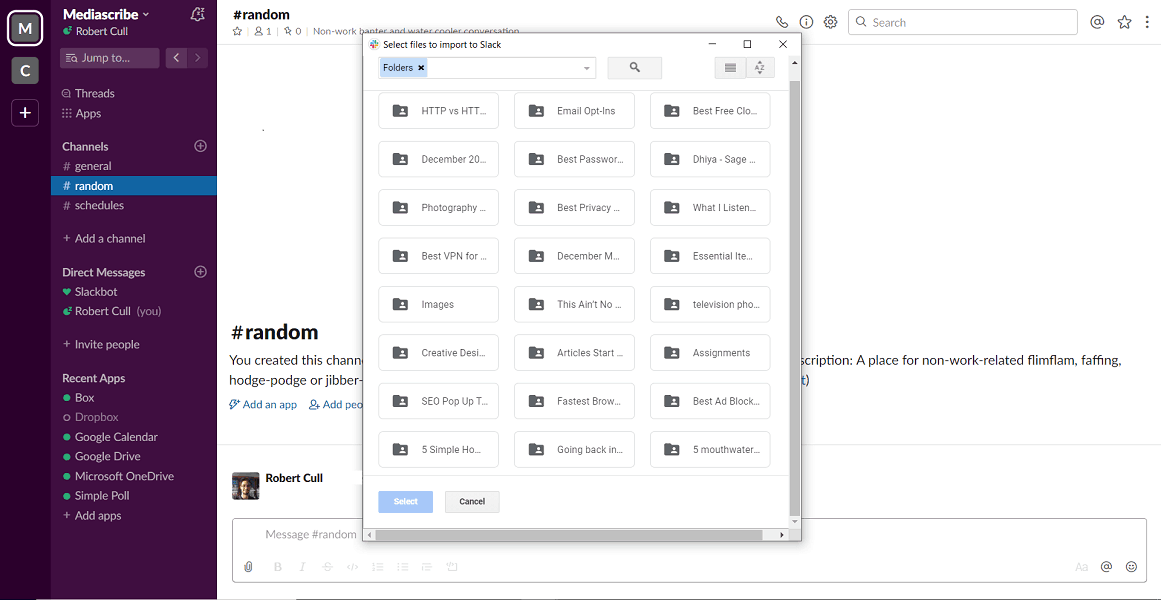1161x600 pixels.
Task: Click the search magnifier button in file picker
Action: pos(635,67)
